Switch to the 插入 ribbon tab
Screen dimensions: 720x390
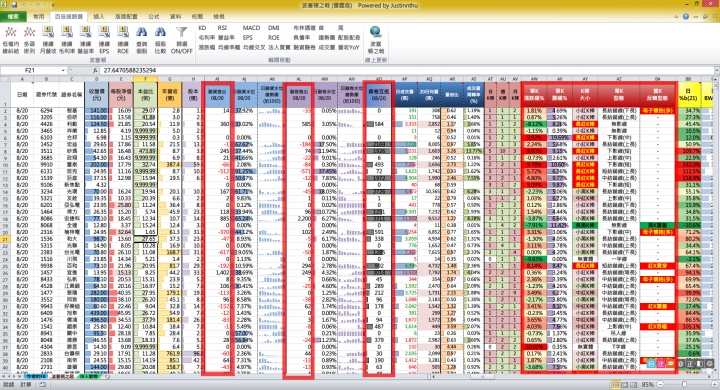pos(99,16)
